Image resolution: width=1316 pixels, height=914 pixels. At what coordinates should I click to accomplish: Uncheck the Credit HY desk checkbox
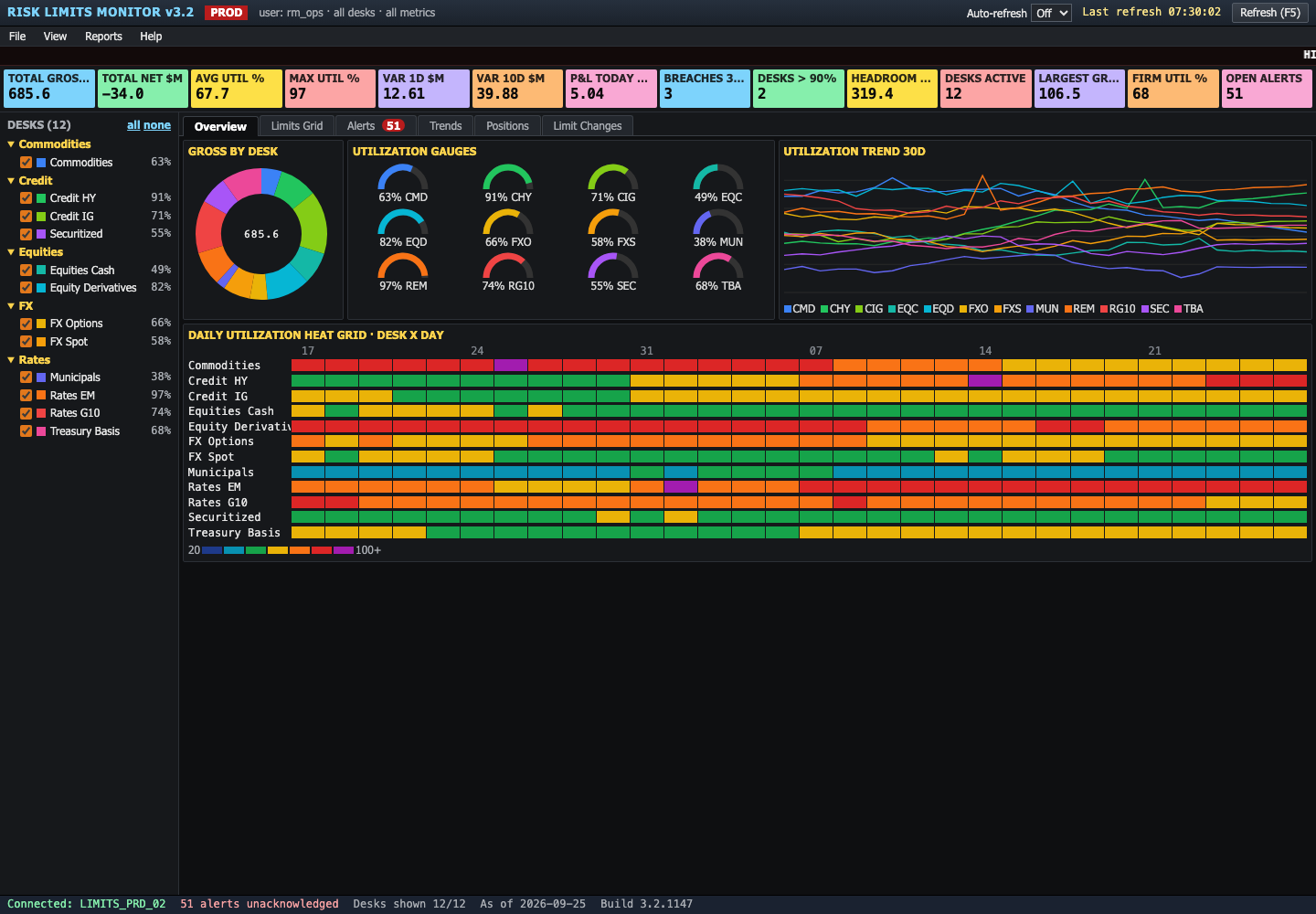[26, 198]
